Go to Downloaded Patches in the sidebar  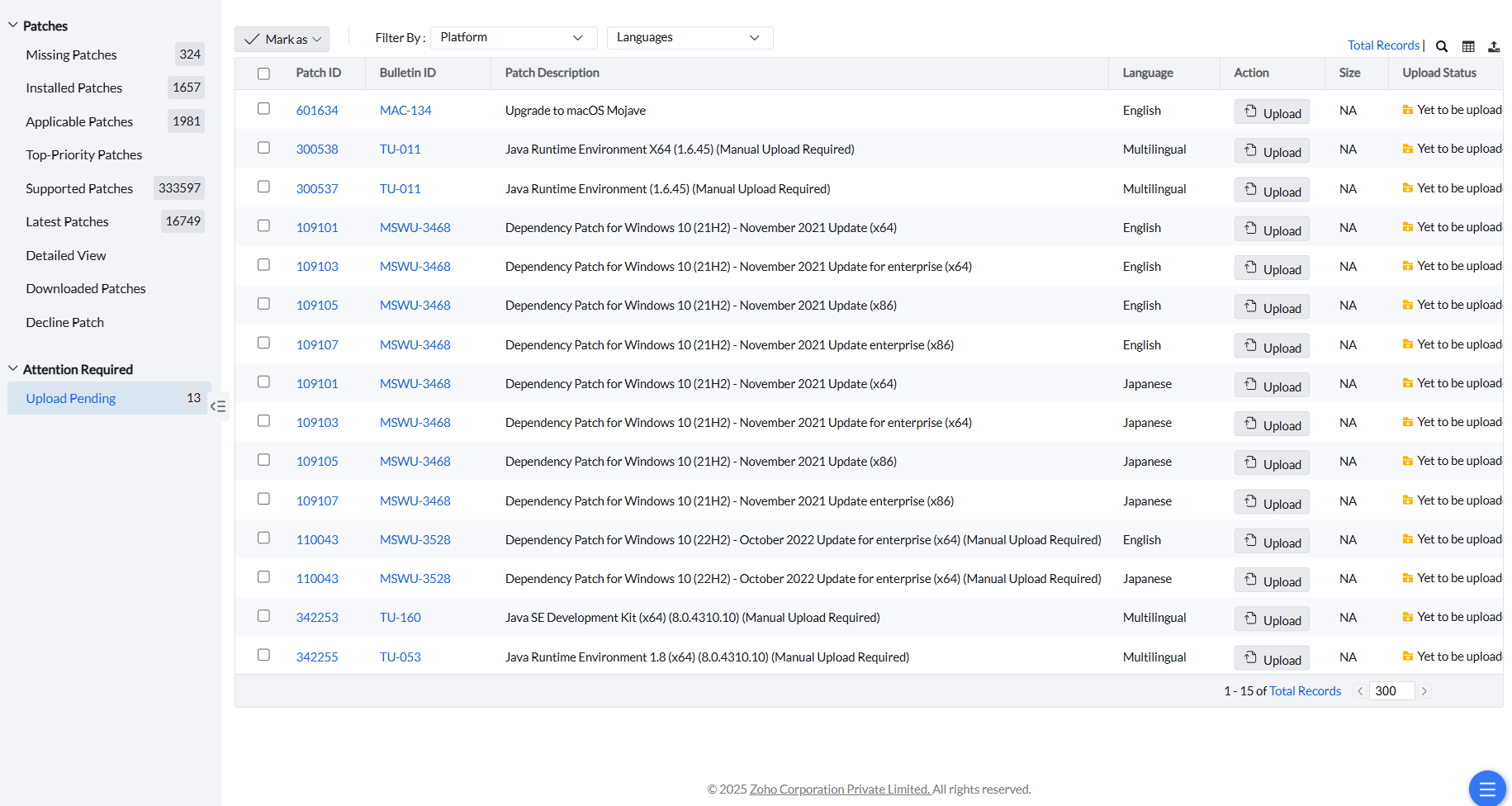86,288
